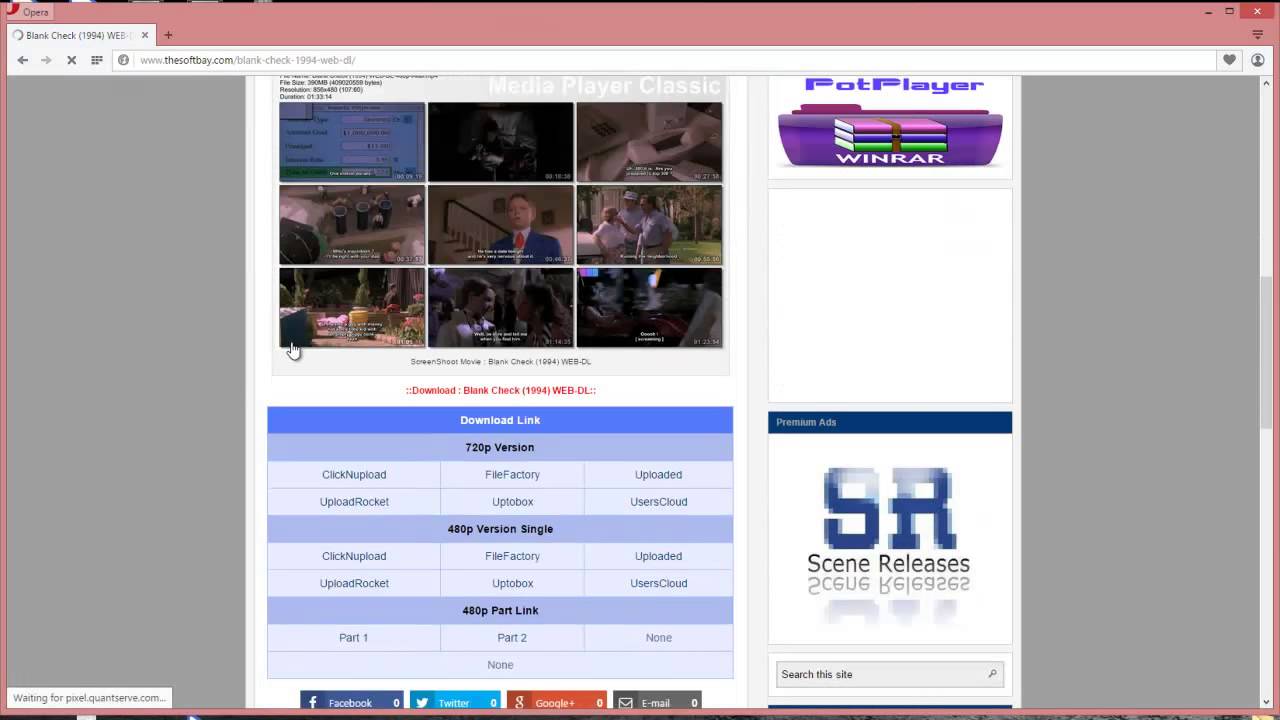The height and width of the screenshot is (720, 1280).
Task: Close the Blank Check (1994) tab
Action: click(145, 35)
